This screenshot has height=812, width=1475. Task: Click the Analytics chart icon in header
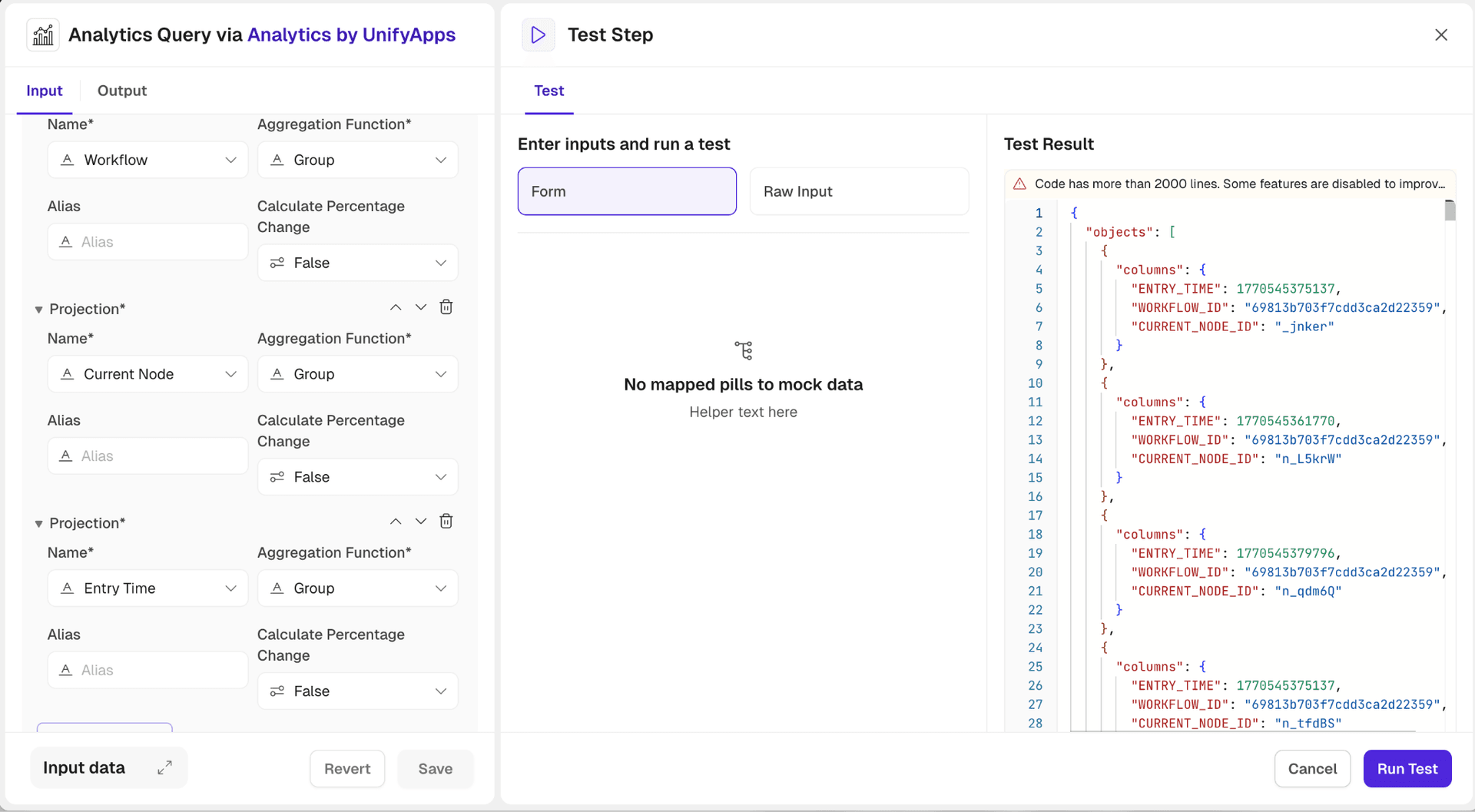43,35
